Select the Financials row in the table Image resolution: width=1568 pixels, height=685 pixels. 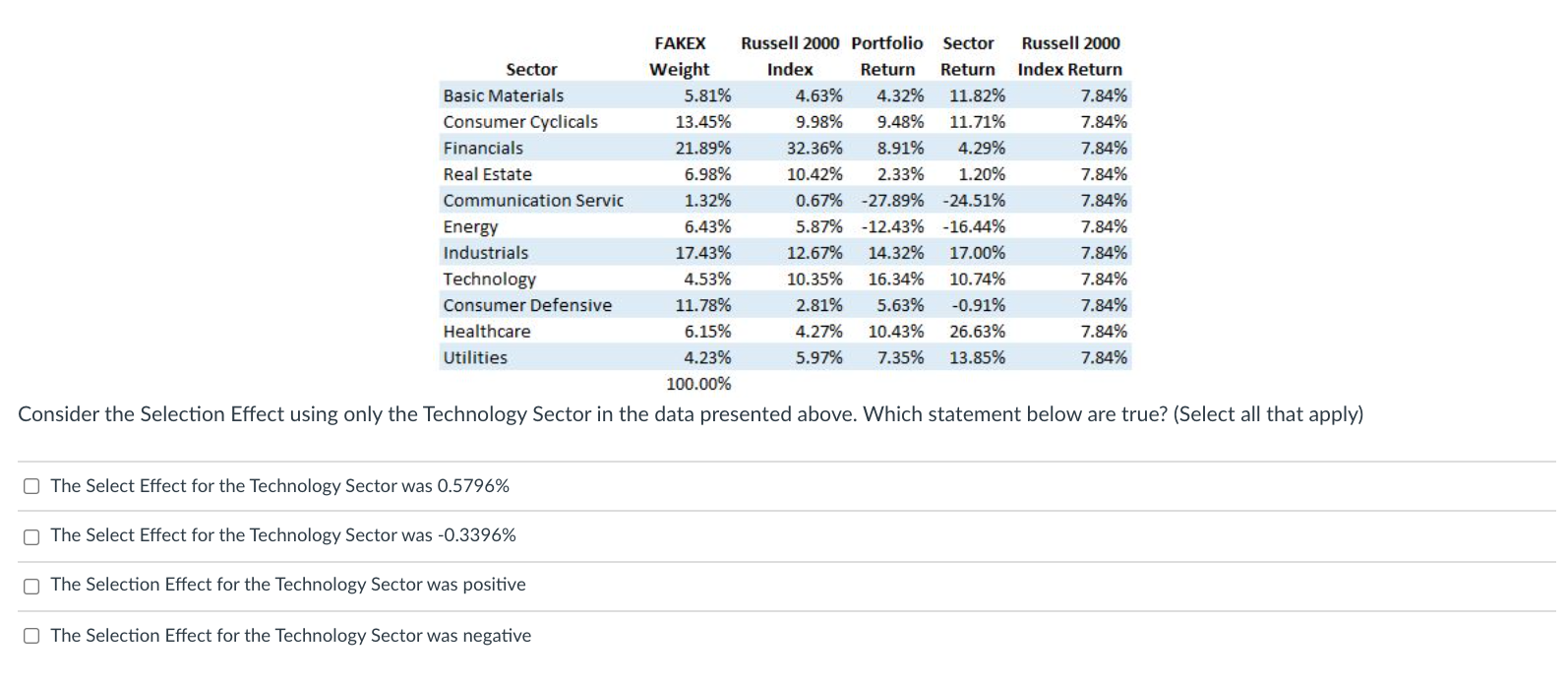[484, 148]
